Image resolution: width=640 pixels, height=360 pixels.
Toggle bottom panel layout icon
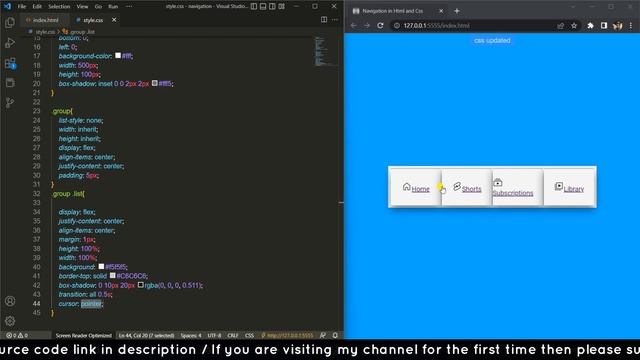(x=263, y=6)
